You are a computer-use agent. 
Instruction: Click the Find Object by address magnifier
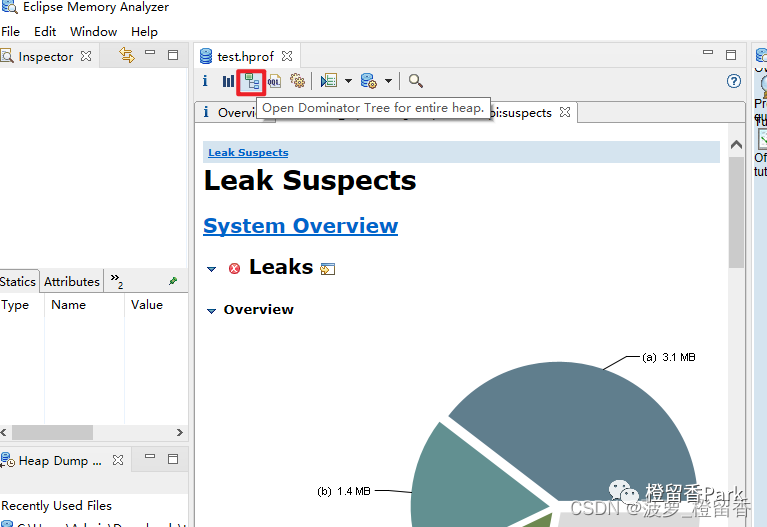[416, 81]
